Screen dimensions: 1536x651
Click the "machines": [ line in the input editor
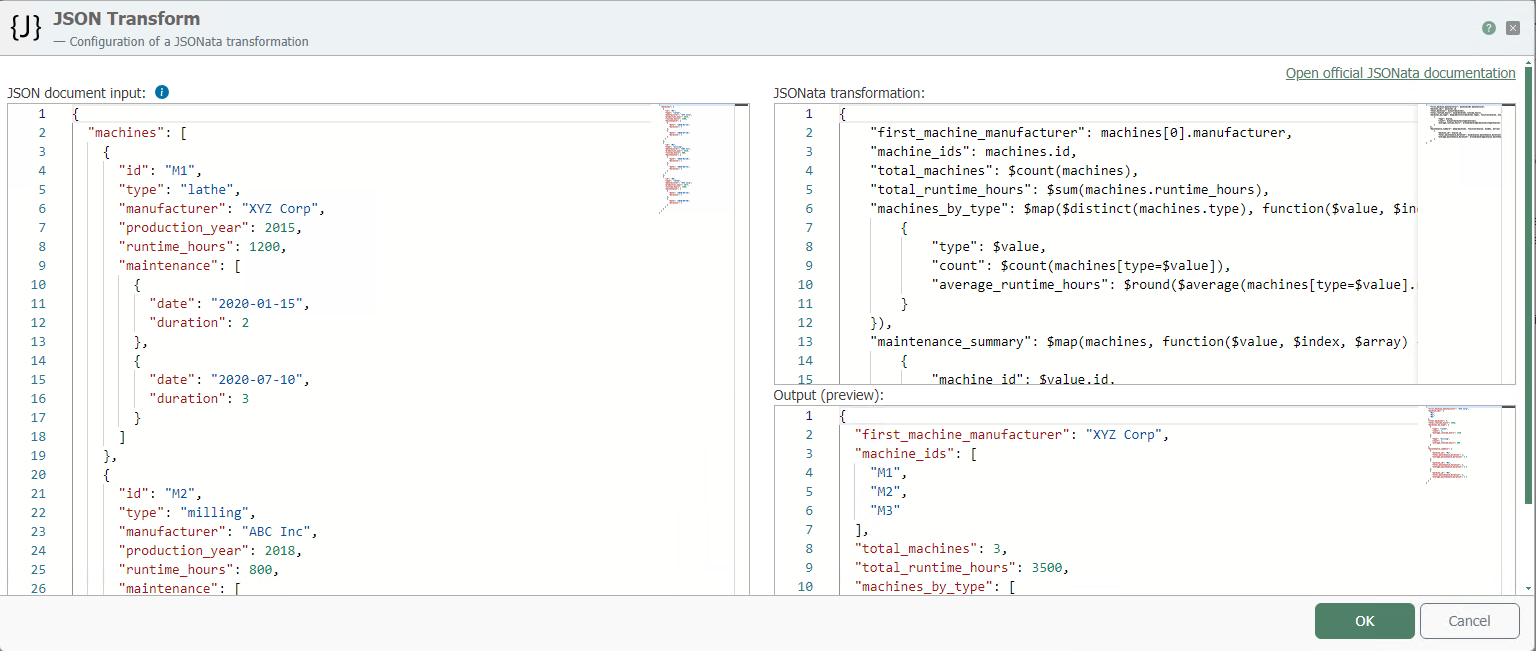(x=138, y=133)
